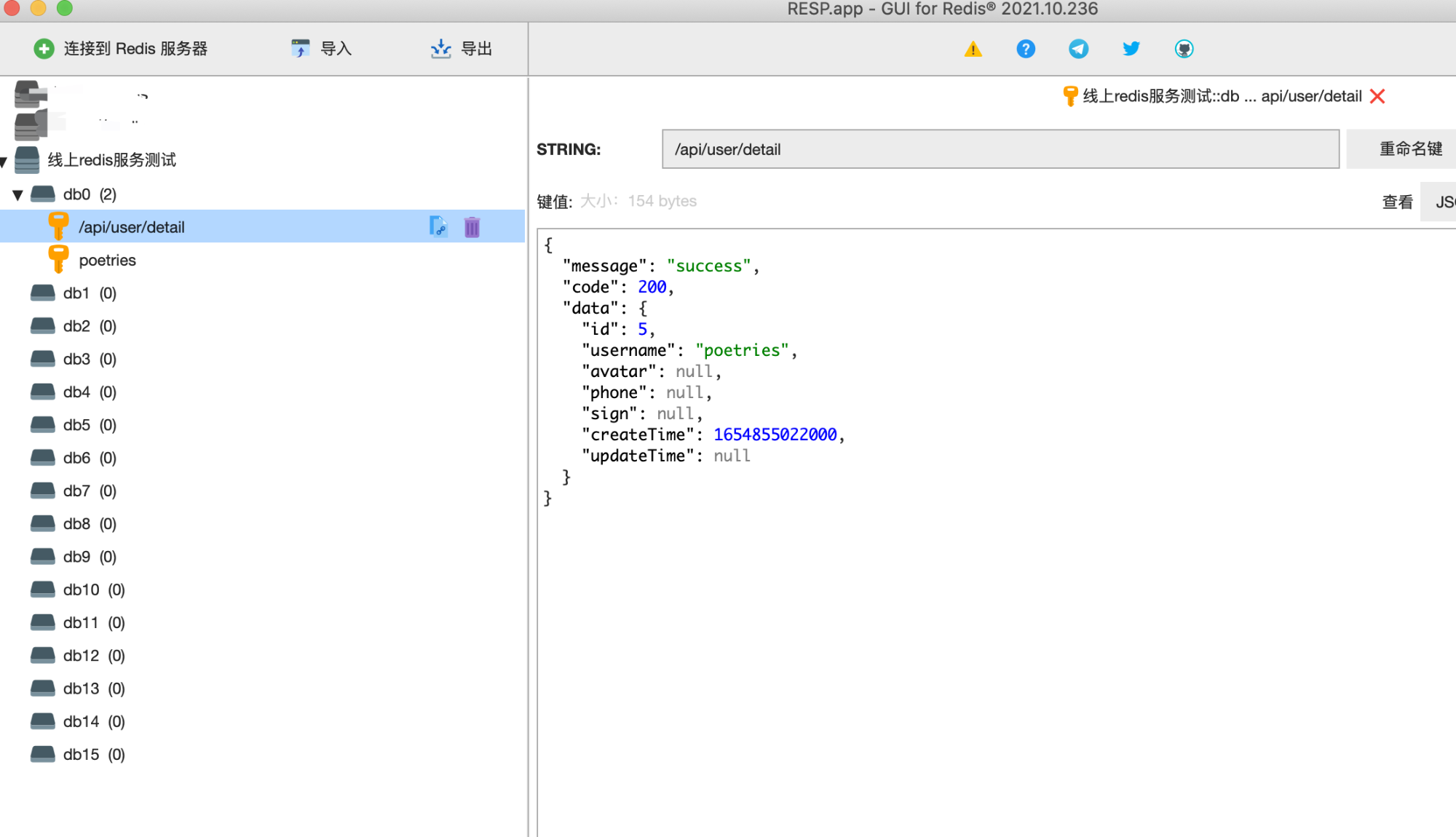
Task: Close the api/user/detail key tab
Action: tap(1377, 96)
